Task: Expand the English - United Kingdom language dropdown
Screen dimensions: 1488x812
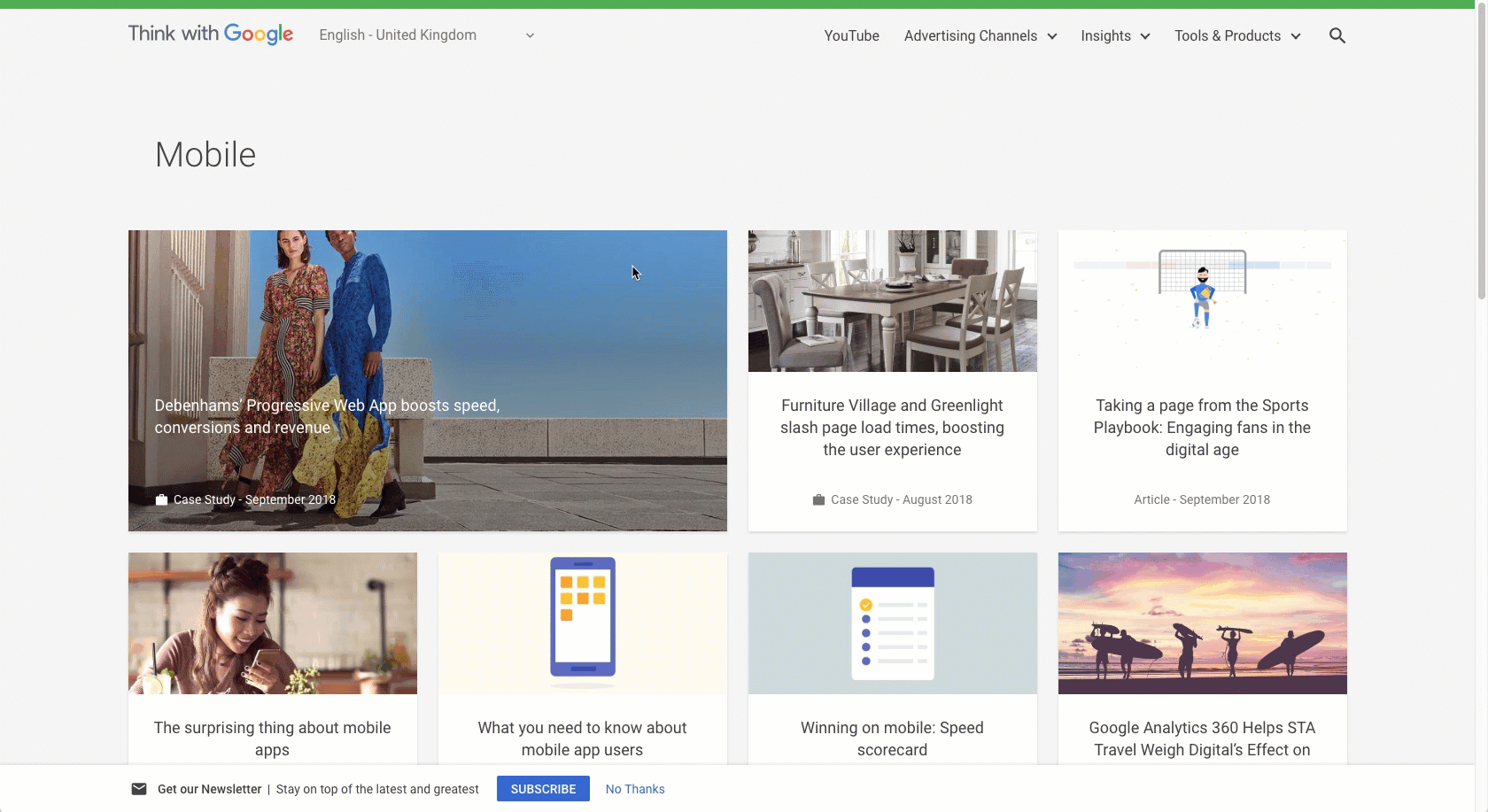Action: [427, 35]
